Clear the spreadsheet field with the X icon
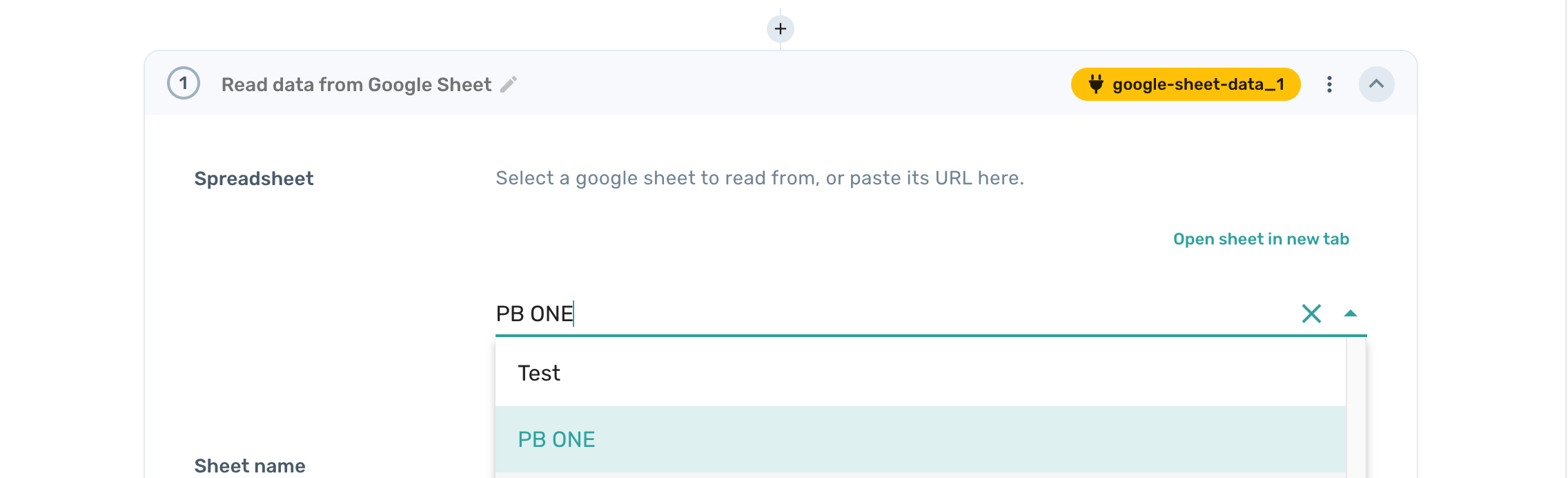 1311,314
